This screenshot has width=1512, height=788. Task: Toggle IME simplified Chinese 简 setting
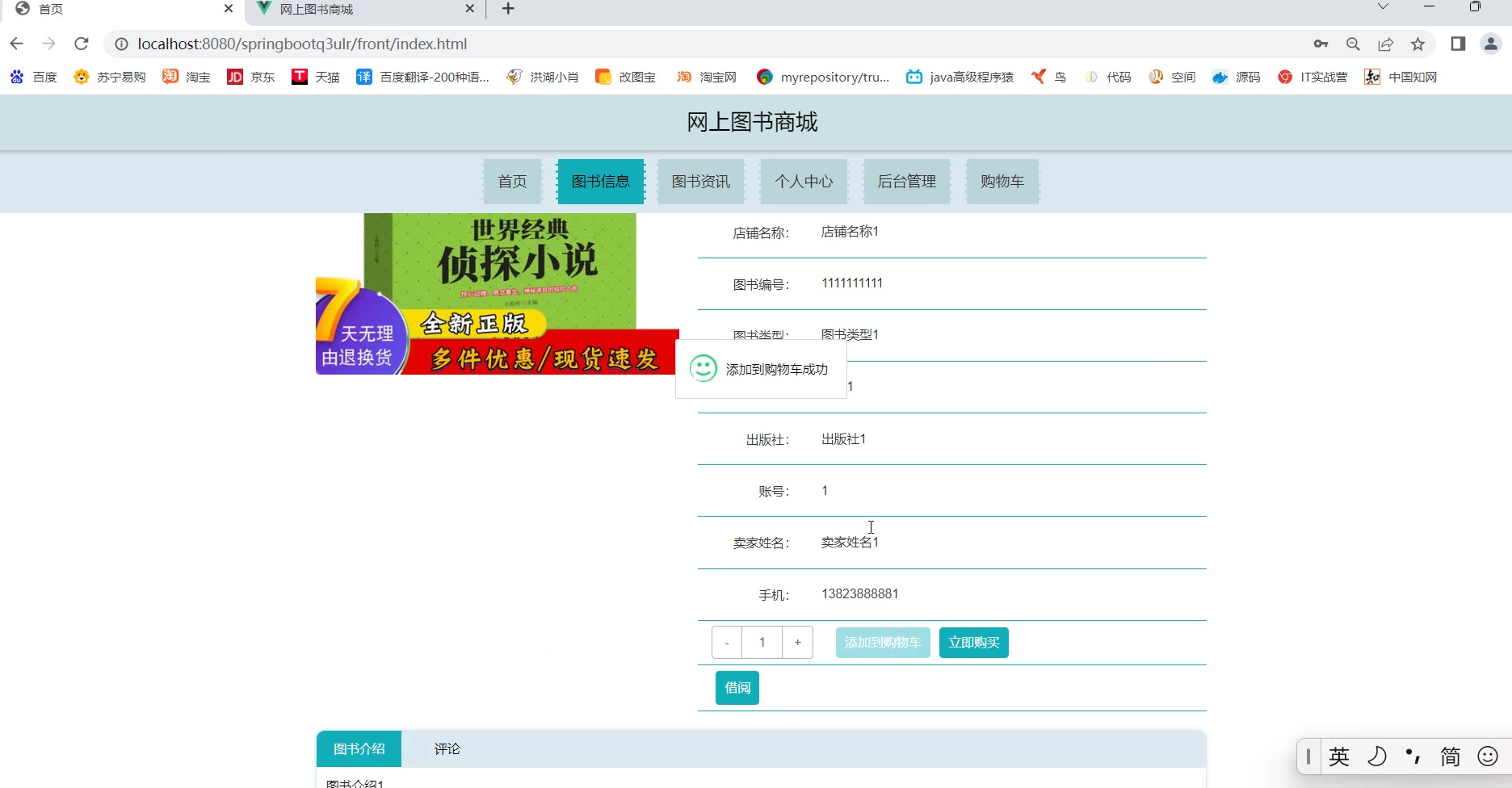point(1450,757)
